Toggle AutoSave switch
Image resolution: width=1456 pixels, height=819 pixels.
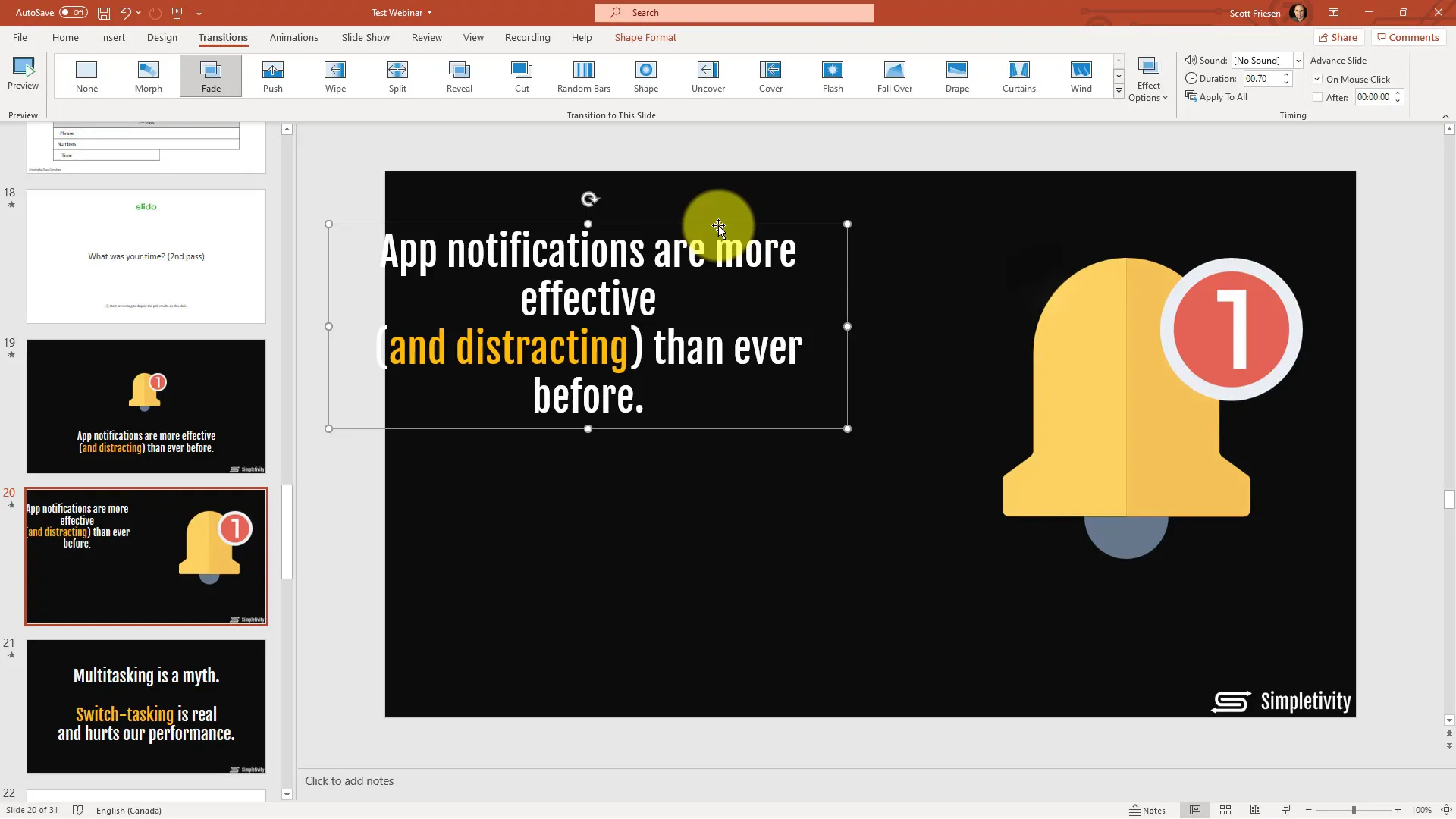(74, 12)
